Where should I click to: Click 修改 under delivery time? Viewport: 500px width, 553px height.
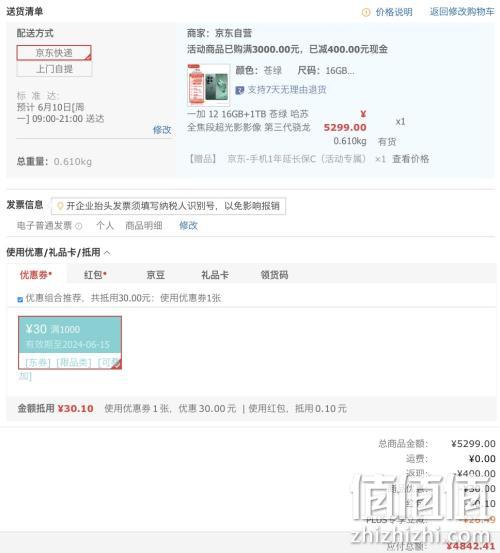coord(162,130)
